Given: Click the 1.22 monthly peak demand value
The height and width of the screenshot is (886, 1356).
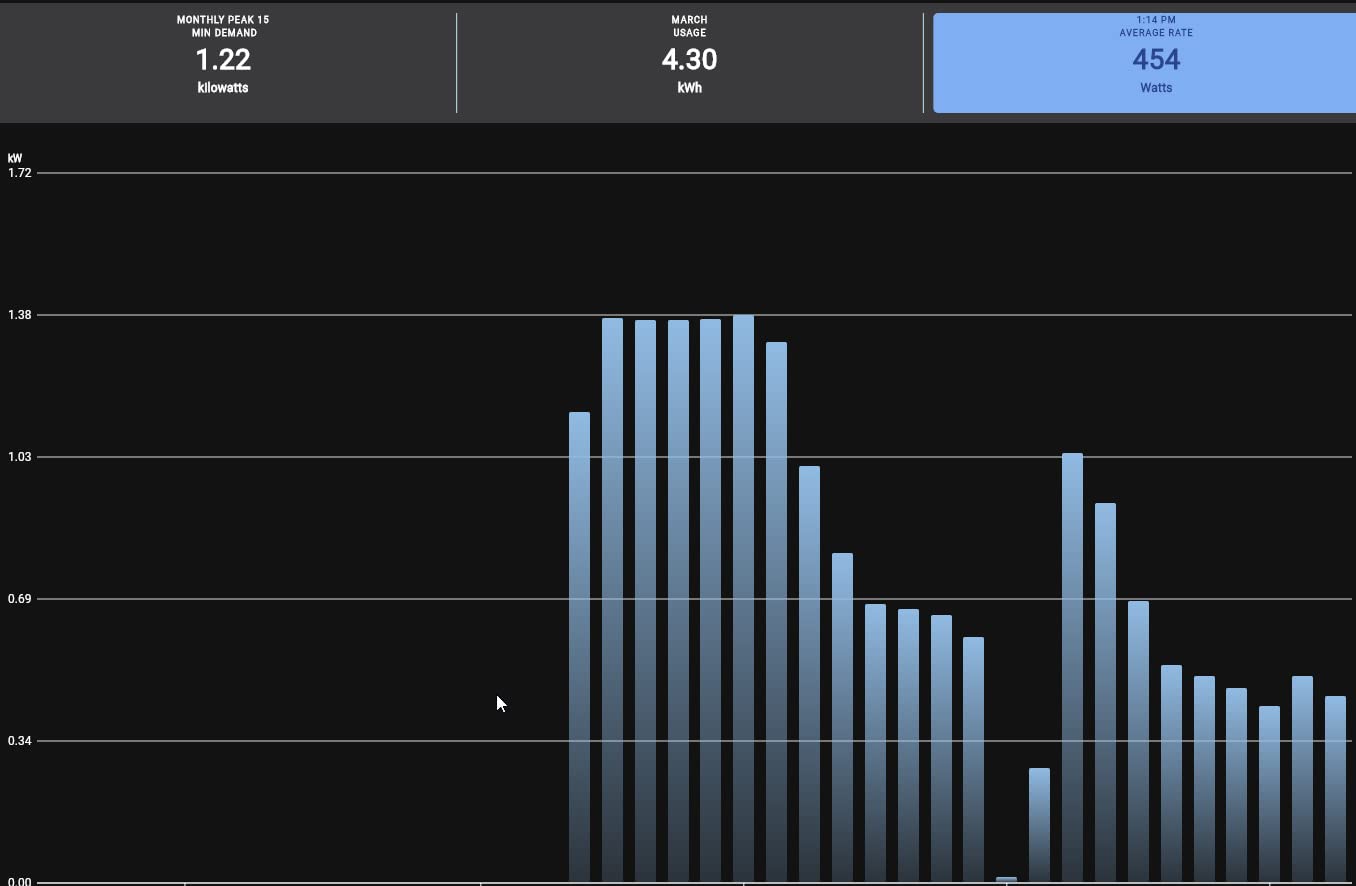Looking at the screenshot, I should click(x=223, y=60).
